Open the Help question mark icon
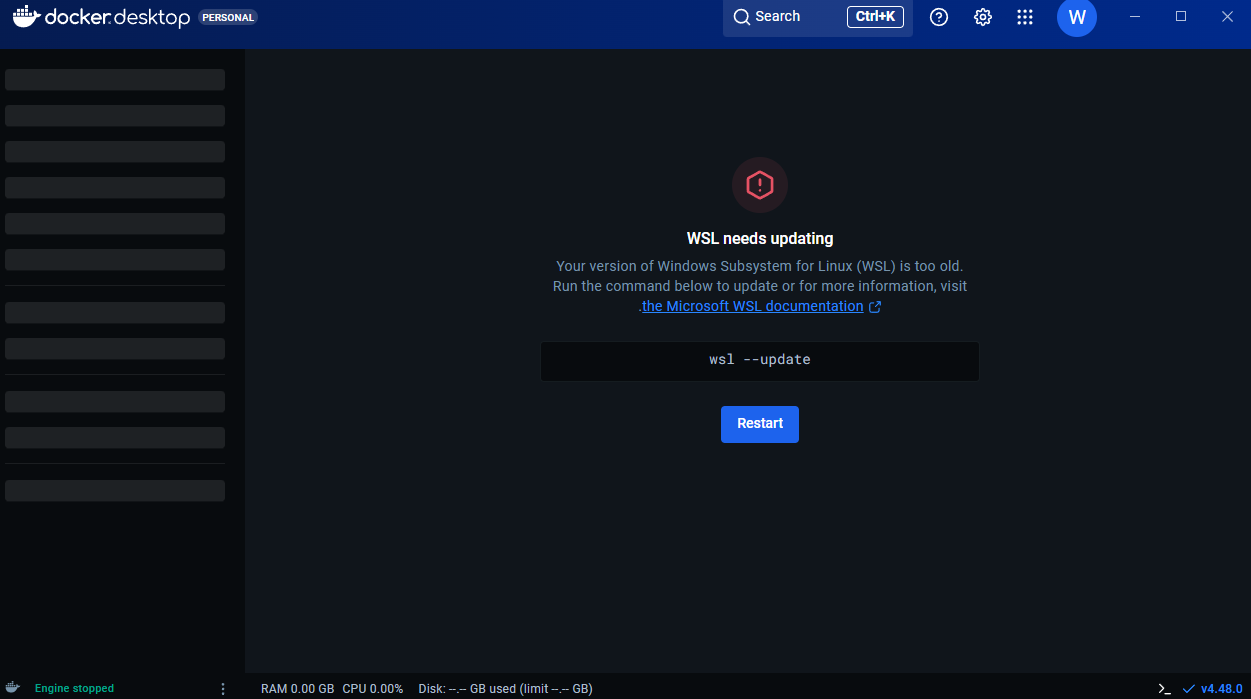 (x=939, y=17)
